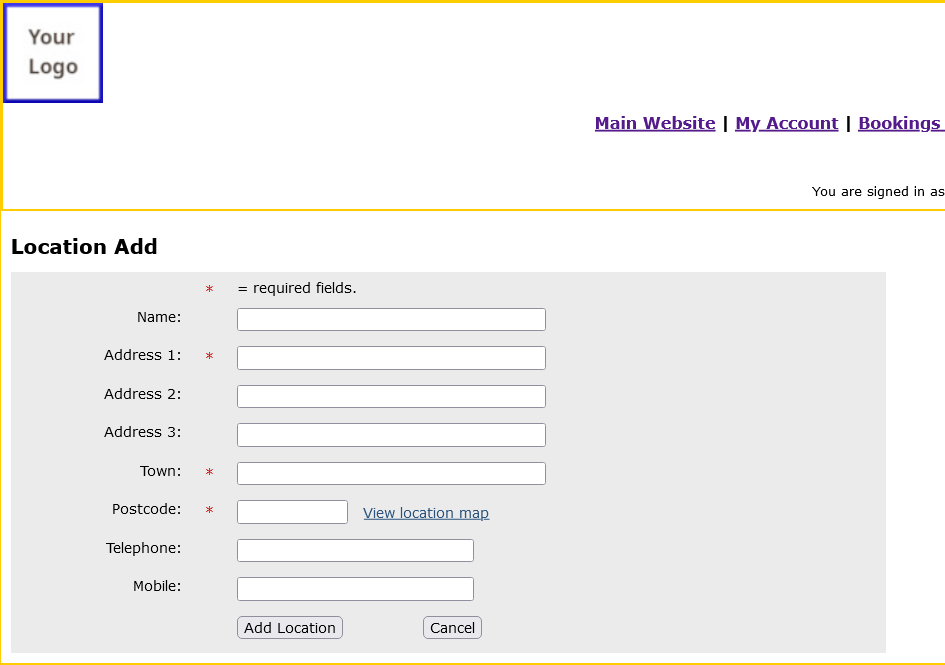Click the Postcode entry box
Viewport: 945px width, 665px height.
[292, 512]
